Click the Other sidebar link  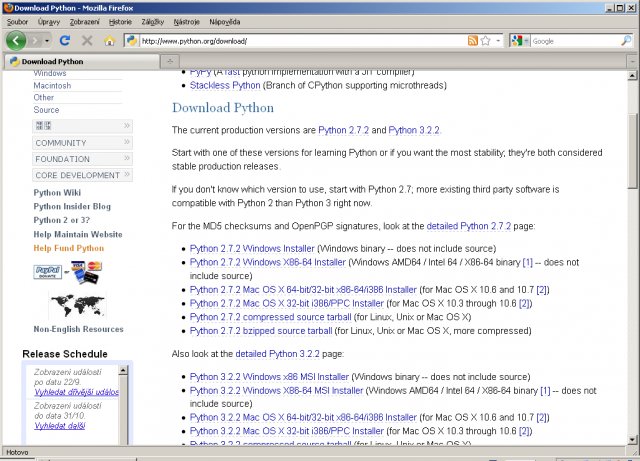point(44,97)
